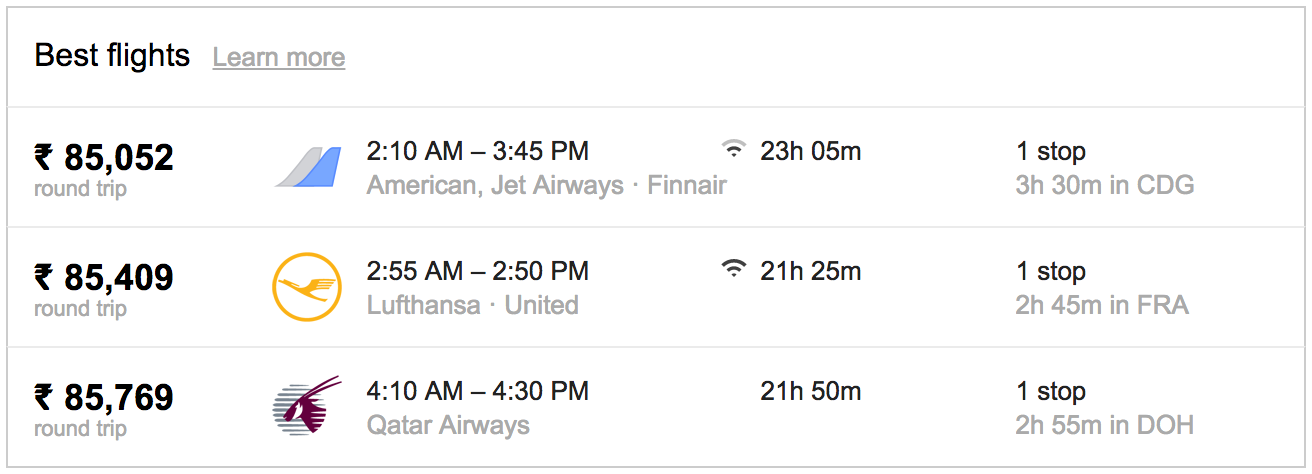
Task: Click the Qatar Airways airline name
Action: [x=448, y=425]
